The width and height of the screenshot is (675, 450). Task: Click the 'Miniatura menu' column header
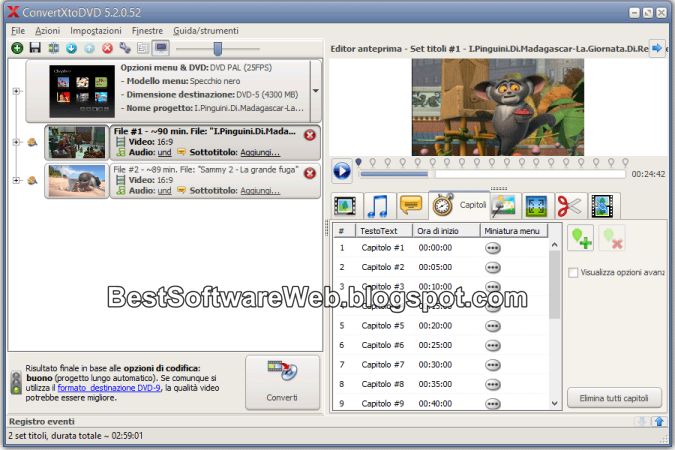514,231
